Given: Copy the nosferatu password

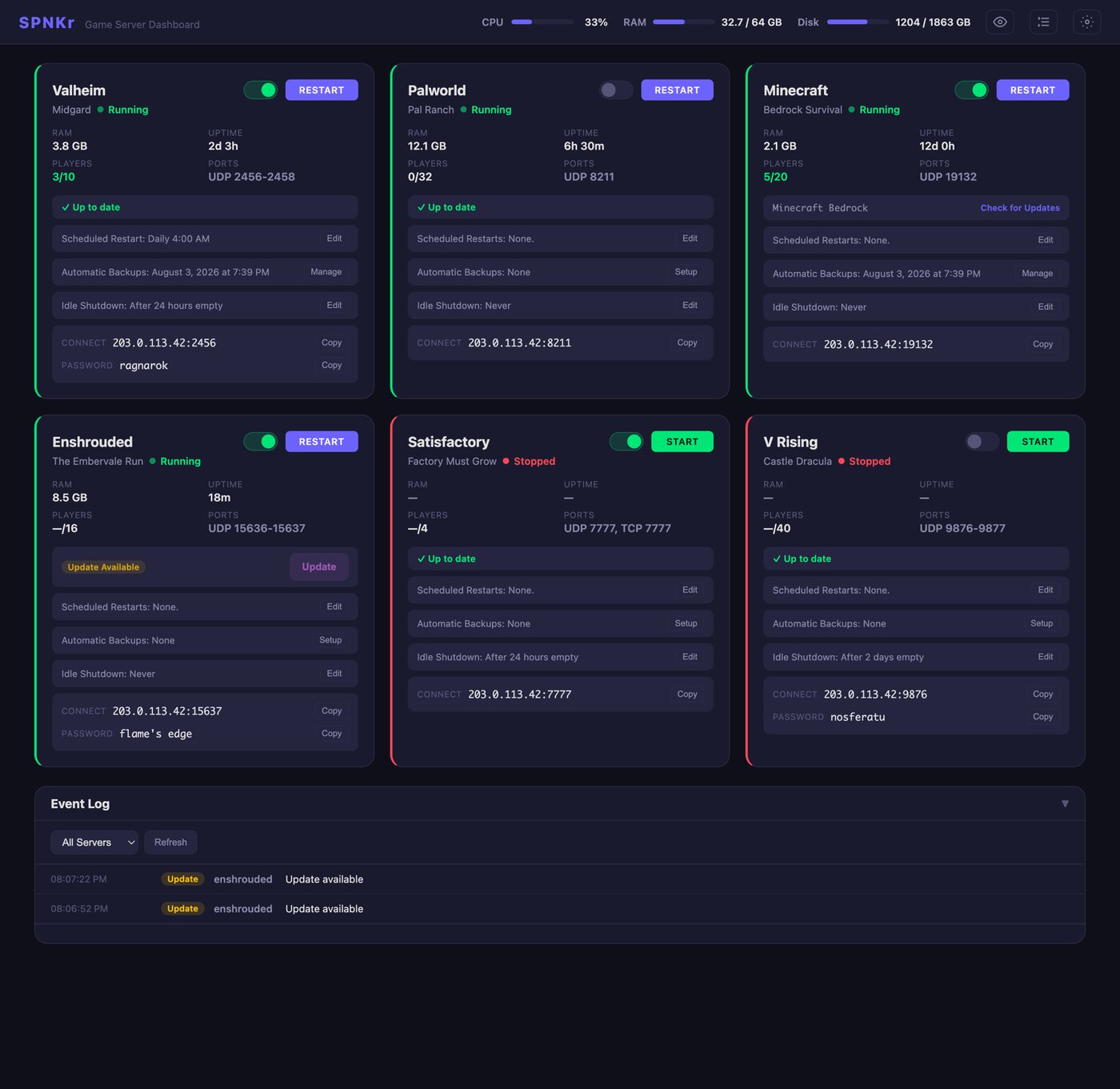Looking at the screenshot, I should tap(1043, 717).
